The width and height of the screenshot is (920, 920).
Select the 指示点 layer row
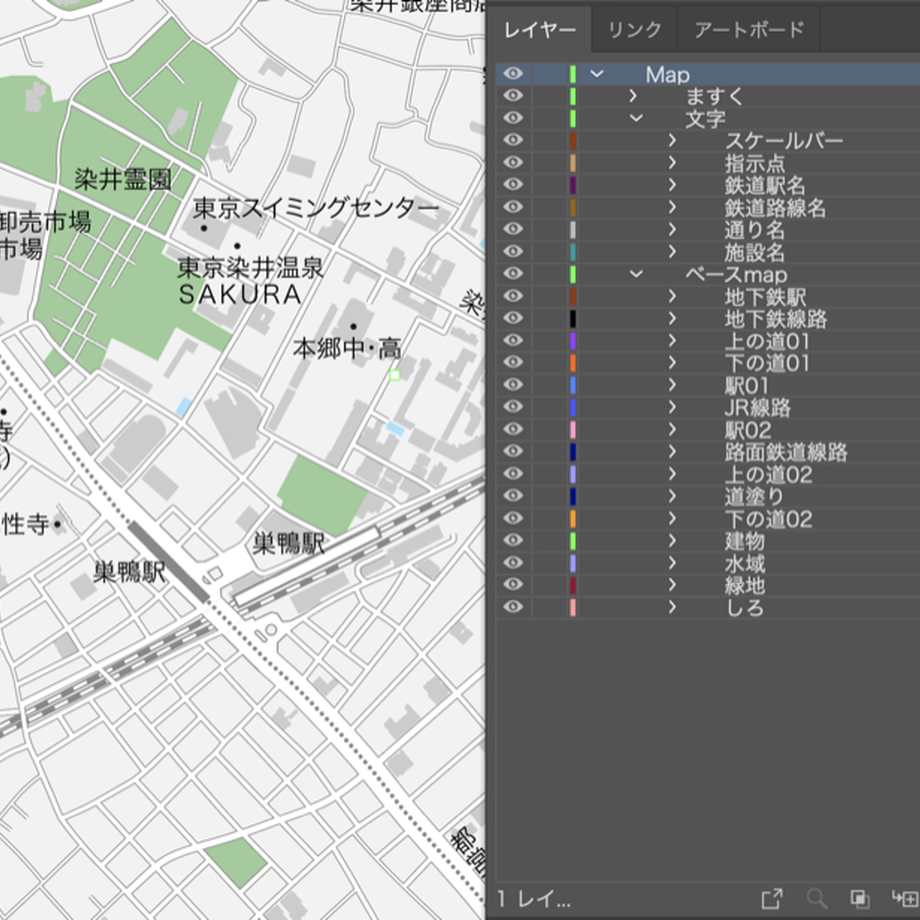(x=708, y=163)
